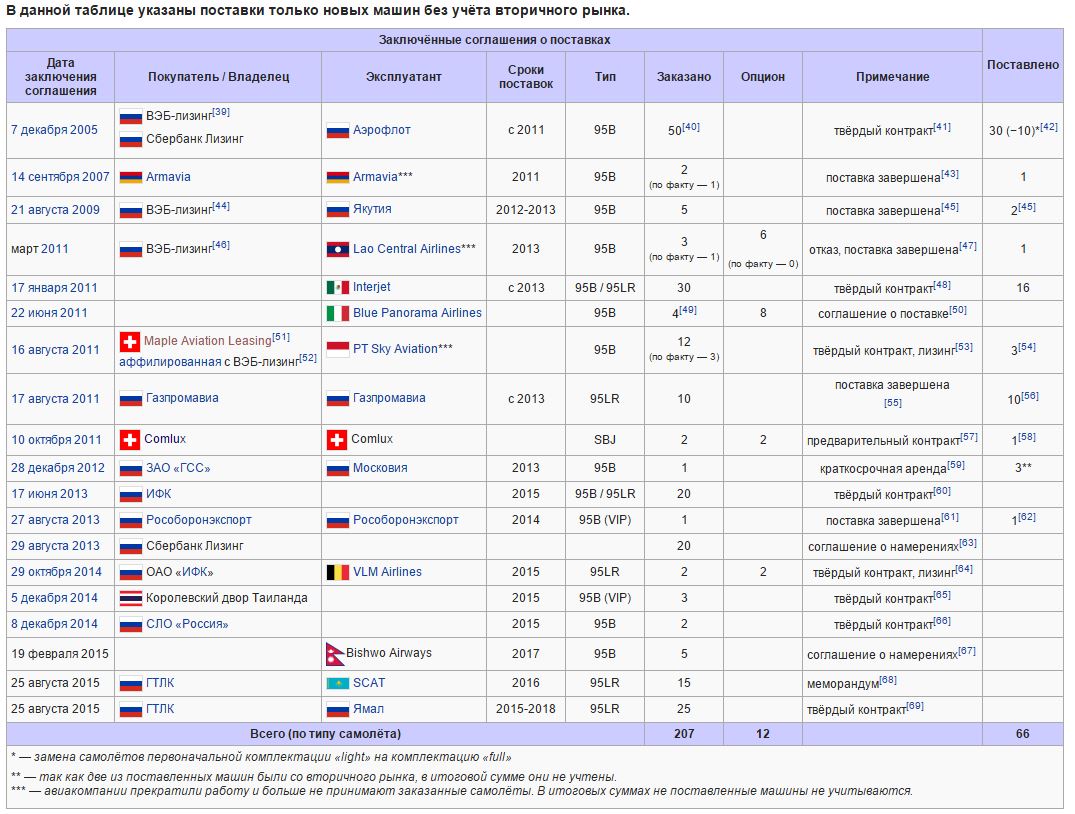This screenshot has width=1075, height=814.
Task: Open the VLM Airlines link
Action: pos(387,571)
